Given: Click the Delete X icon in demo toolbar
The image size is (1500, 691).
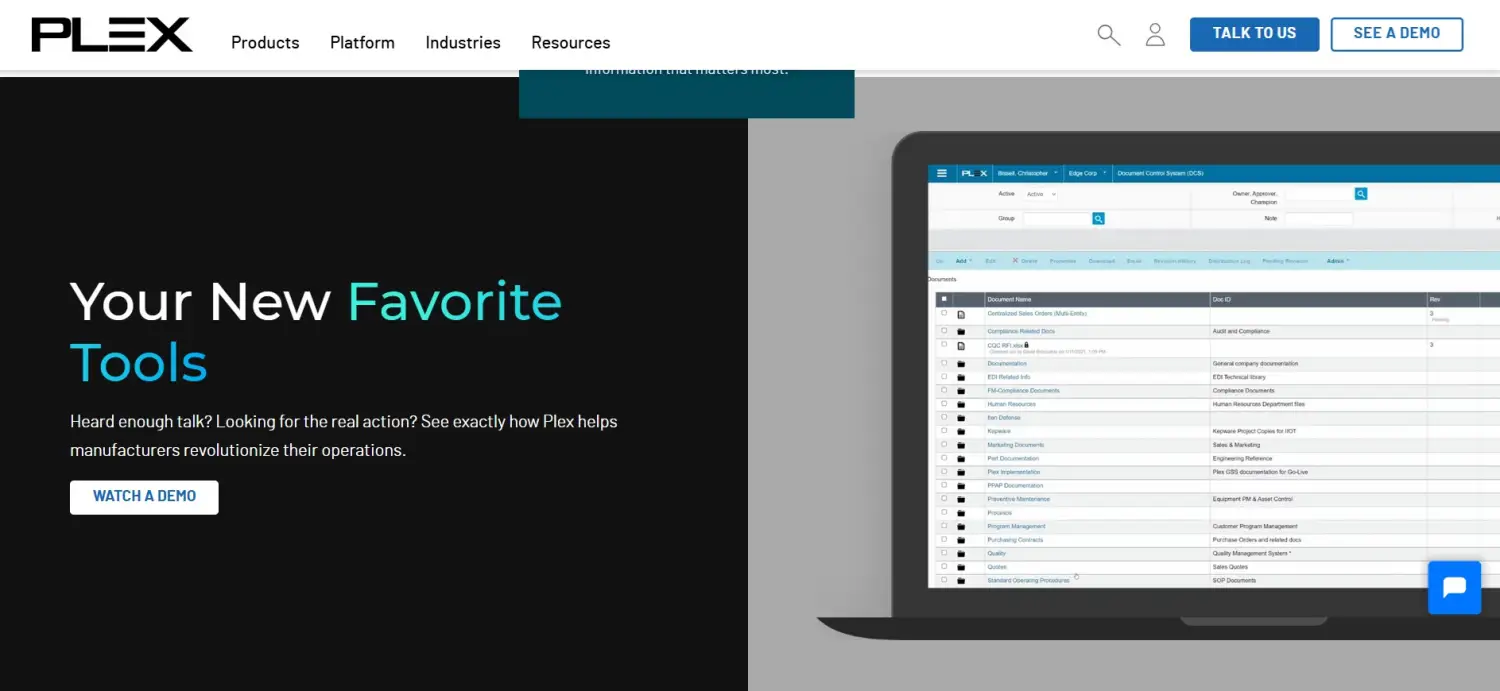Looking at the screenshot, I should (x=1015, y=260).
